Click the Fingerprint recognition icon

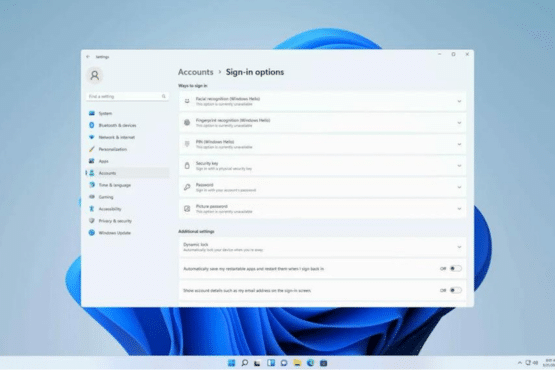tap(187, 123)
